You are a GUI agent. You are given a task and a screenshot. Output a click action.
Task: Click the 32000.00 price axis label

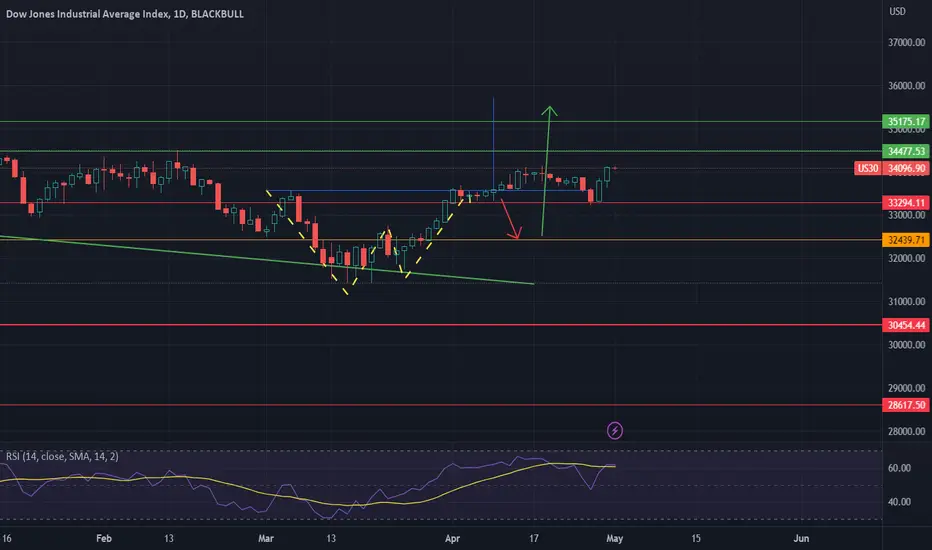[x=906, y=258]
